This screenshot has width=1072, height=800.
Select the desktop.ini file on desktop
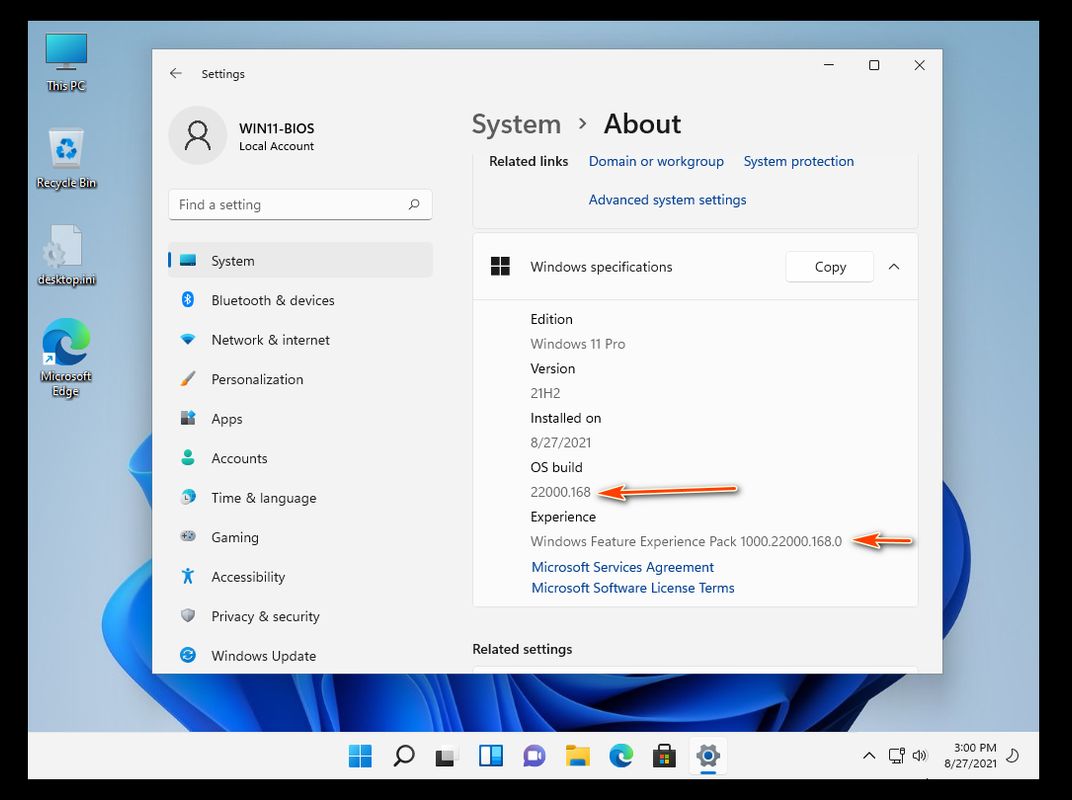point(66,255)
